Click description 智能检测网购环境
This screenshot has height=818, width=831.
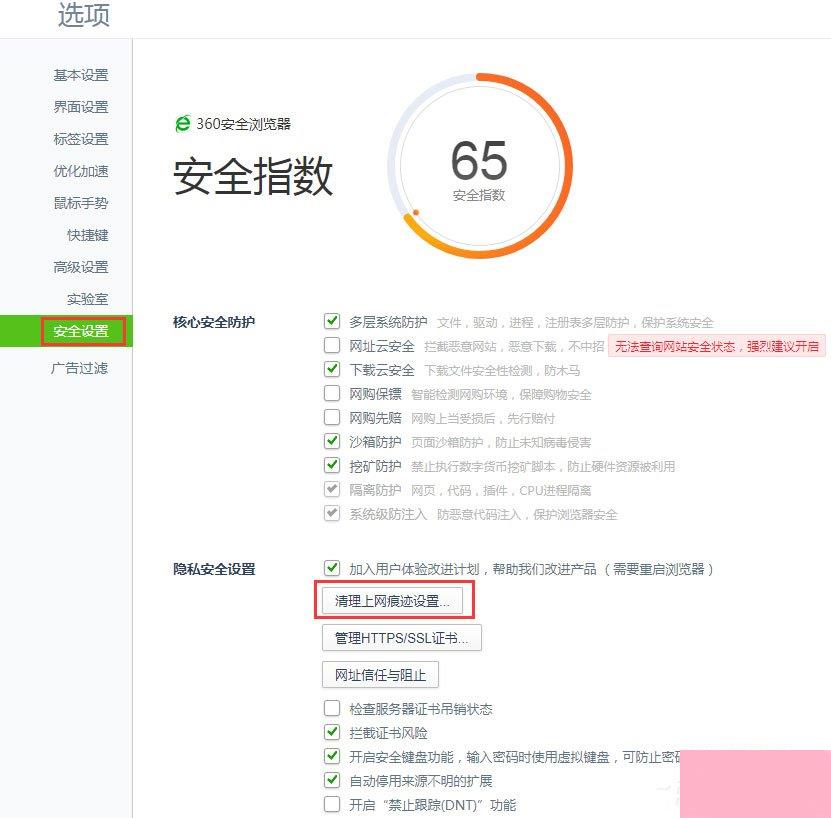pyautogui.click(x=501, y=394)
